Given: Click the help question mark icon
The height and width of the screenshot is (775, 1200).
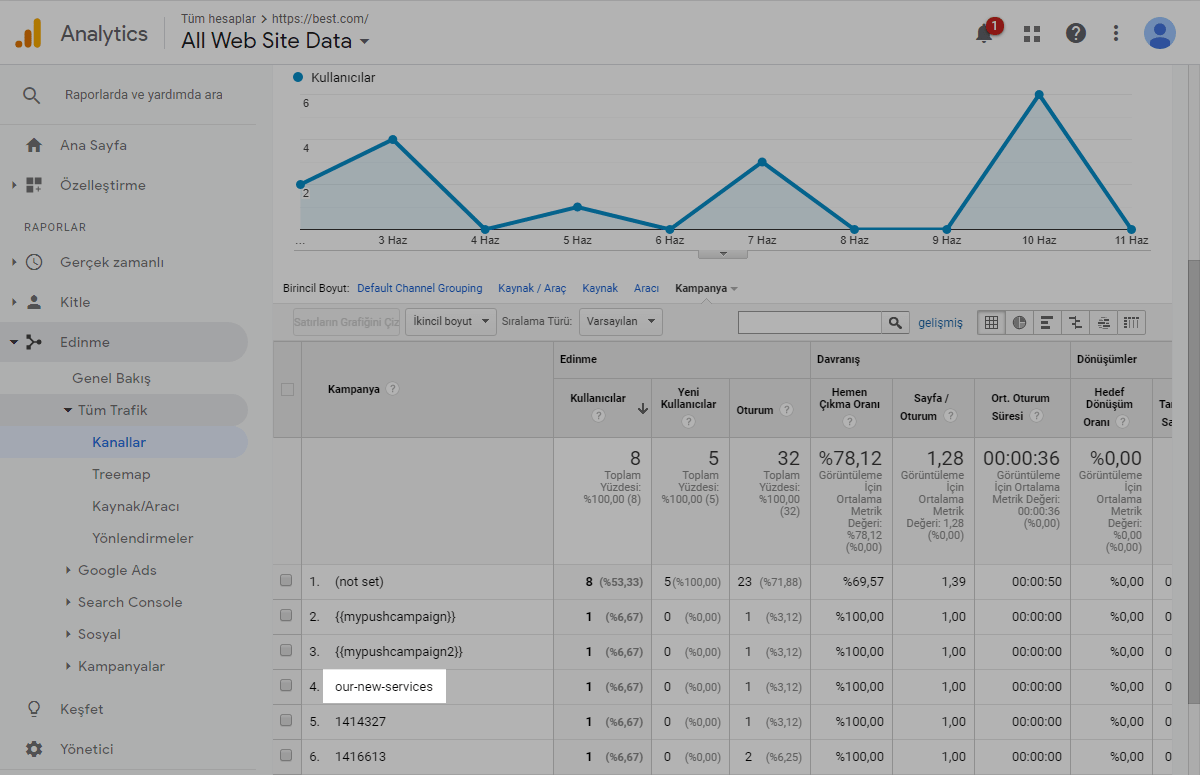Looking at the screenshot, I should click(1076, 34).
